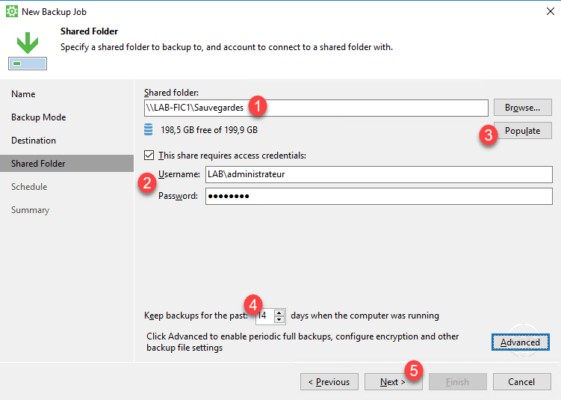Focus the Password input field

click(x=379, y=196)
